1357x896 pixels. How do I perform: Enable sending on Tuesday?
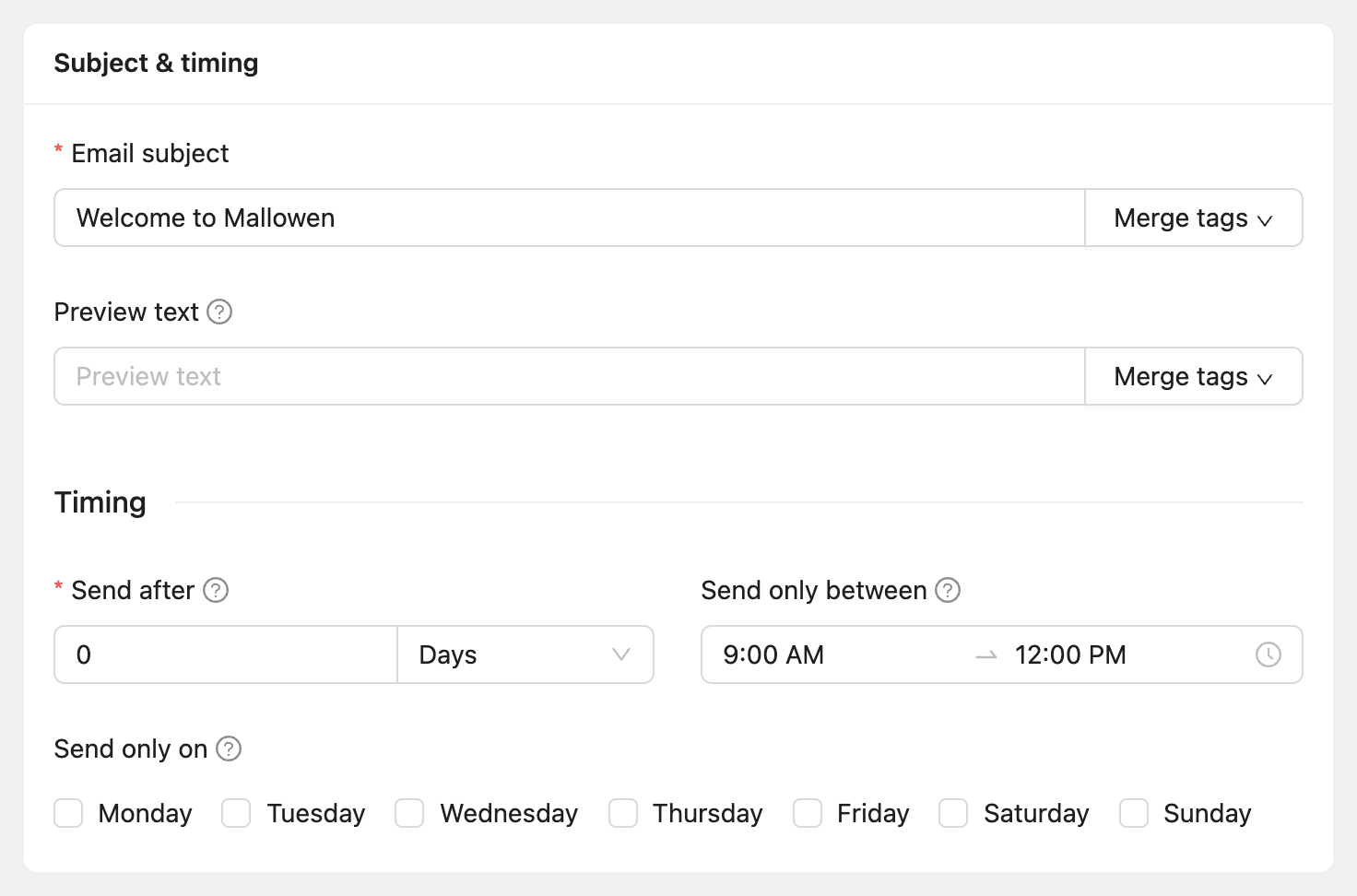[236, 813]
